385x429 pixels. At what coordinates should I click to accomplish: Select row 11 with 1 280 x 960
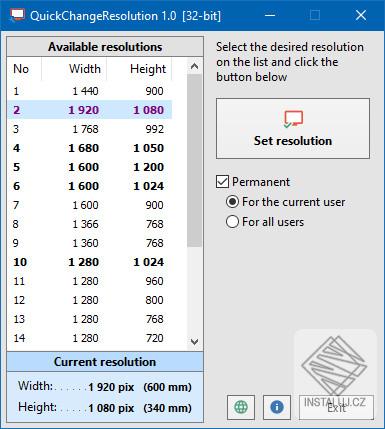pos(89,281)
